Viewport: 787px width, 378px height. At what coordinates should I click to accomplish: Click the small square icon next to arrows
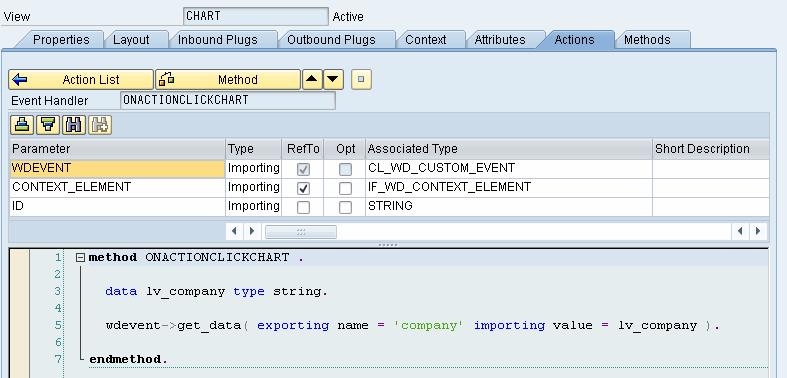click(x=361, y=80)
